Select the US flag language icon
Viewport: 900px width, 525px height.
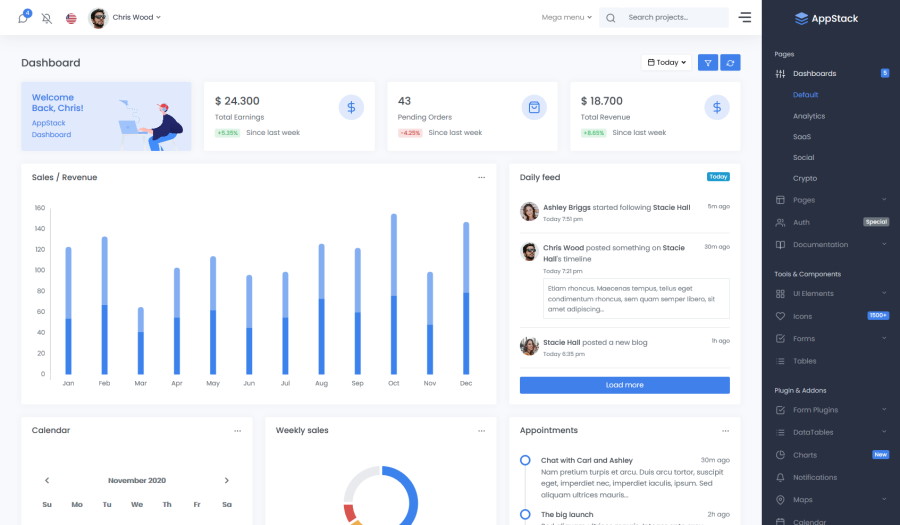pos(71,18)
